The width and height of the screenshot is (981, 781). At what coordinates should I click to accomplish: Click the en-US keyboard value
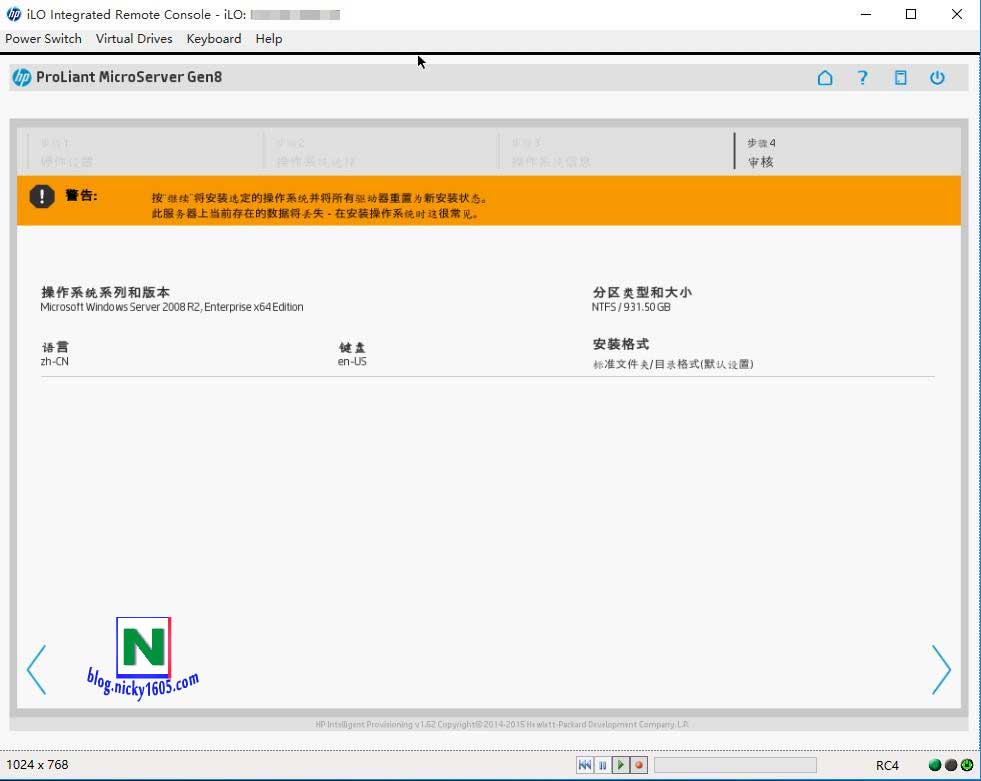point(352,362)
